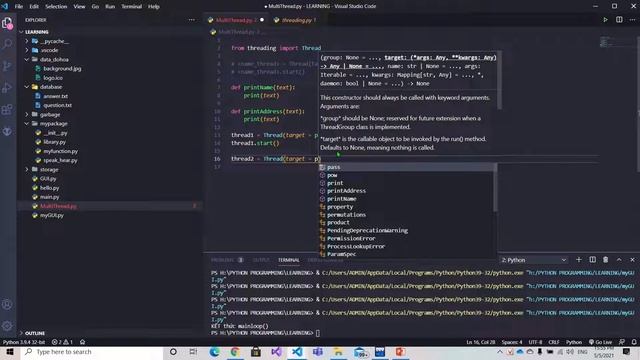Switch to the OUTPUT panel tab
This screenshot has width=640, height=360.
(261, 260)
